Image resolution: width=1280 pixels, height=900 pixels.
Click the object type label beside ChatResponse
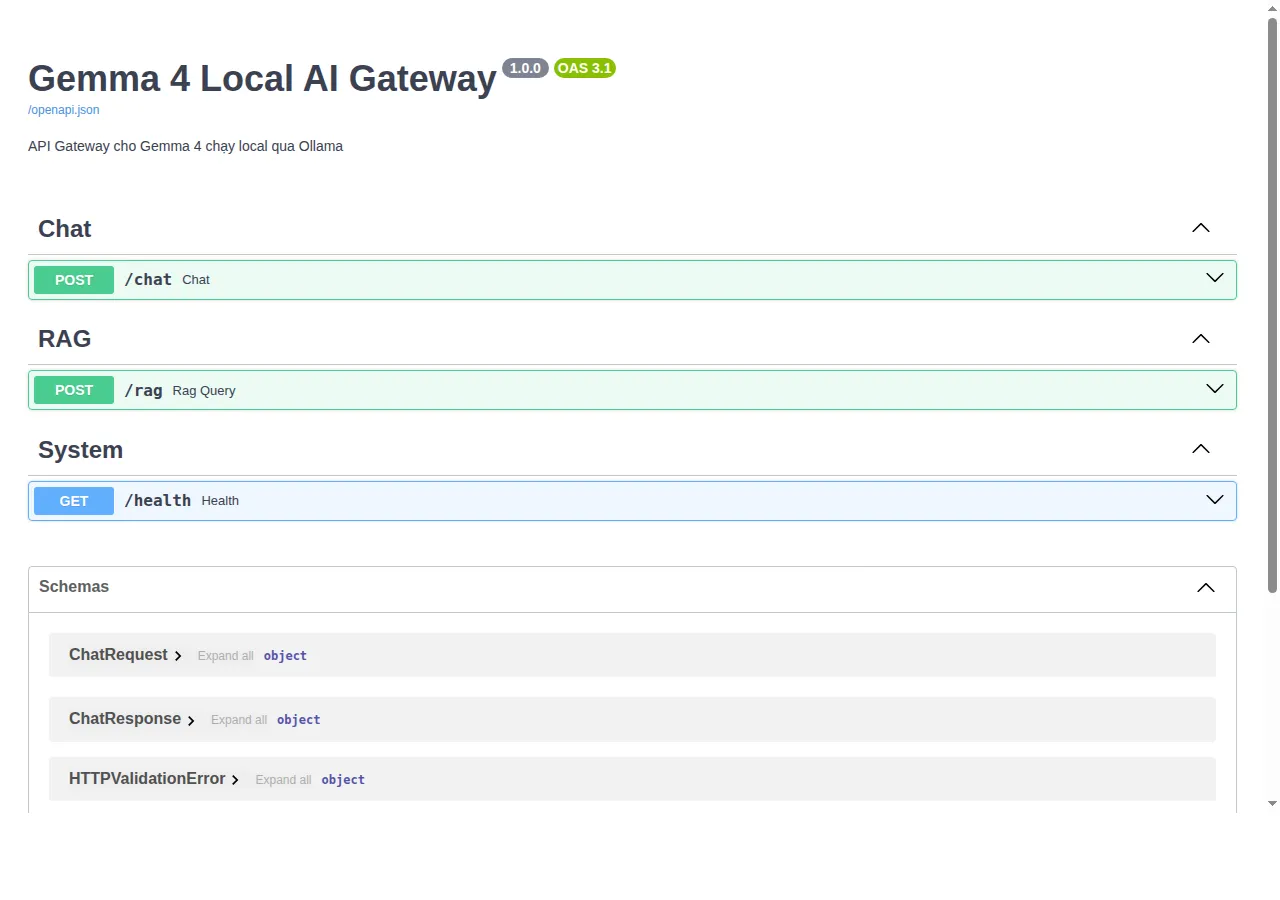(299, 720)
